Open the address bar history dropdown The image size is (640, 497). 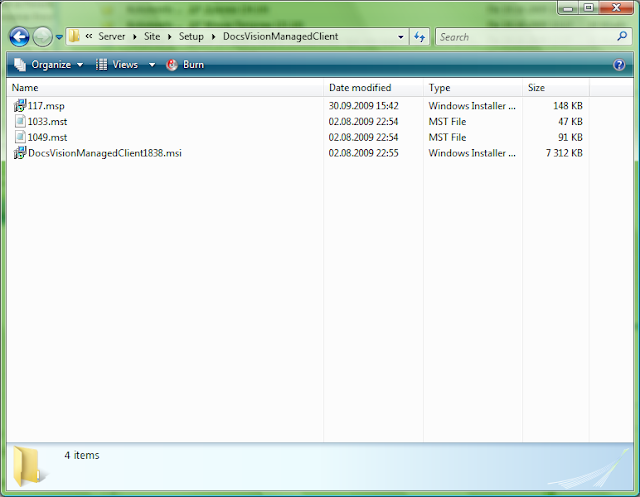pyautogui.click(x=401, y=37)
